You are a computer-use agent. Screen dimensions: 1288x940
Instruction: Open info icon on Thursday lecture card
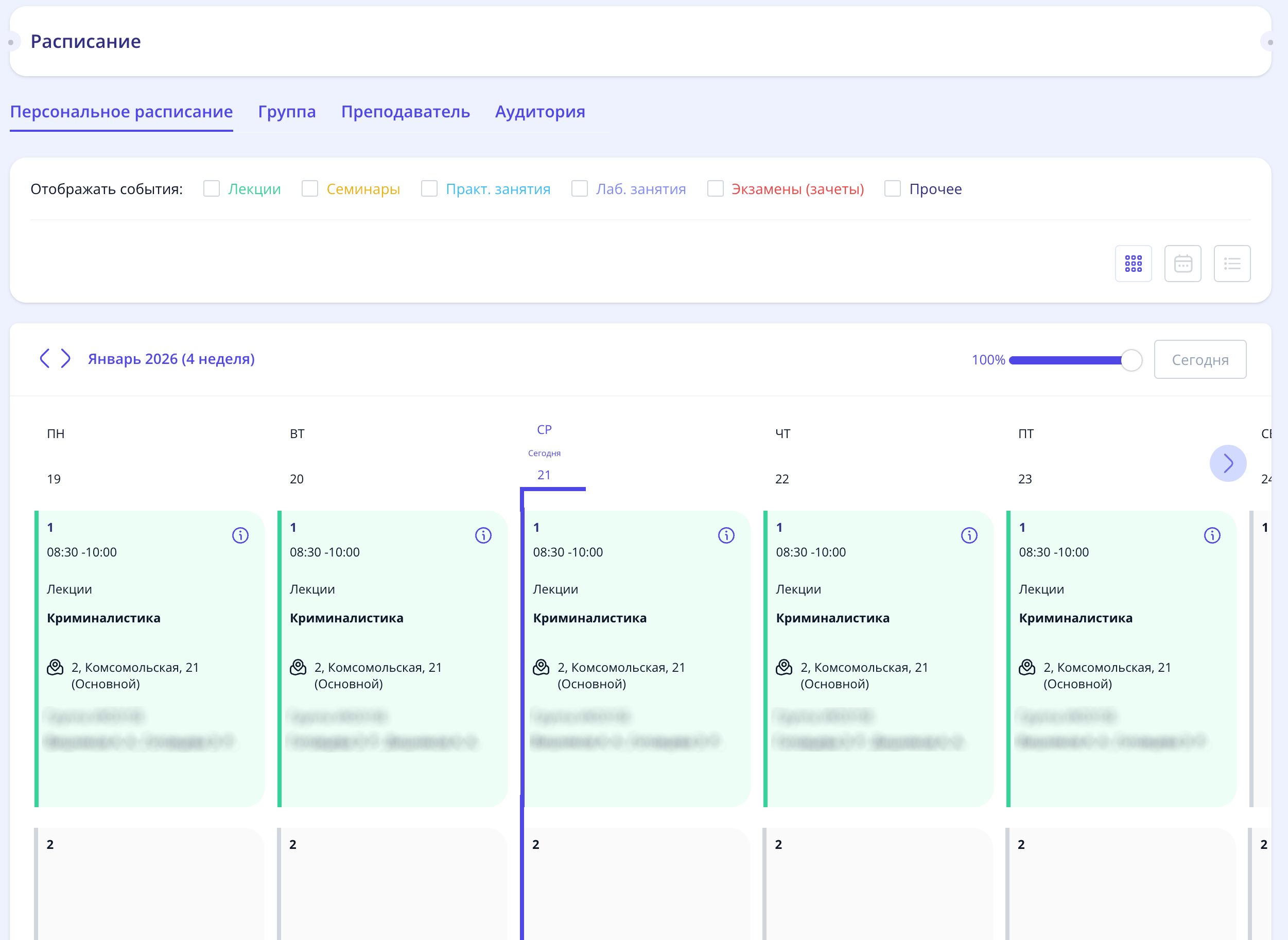[x=969, y=535]
